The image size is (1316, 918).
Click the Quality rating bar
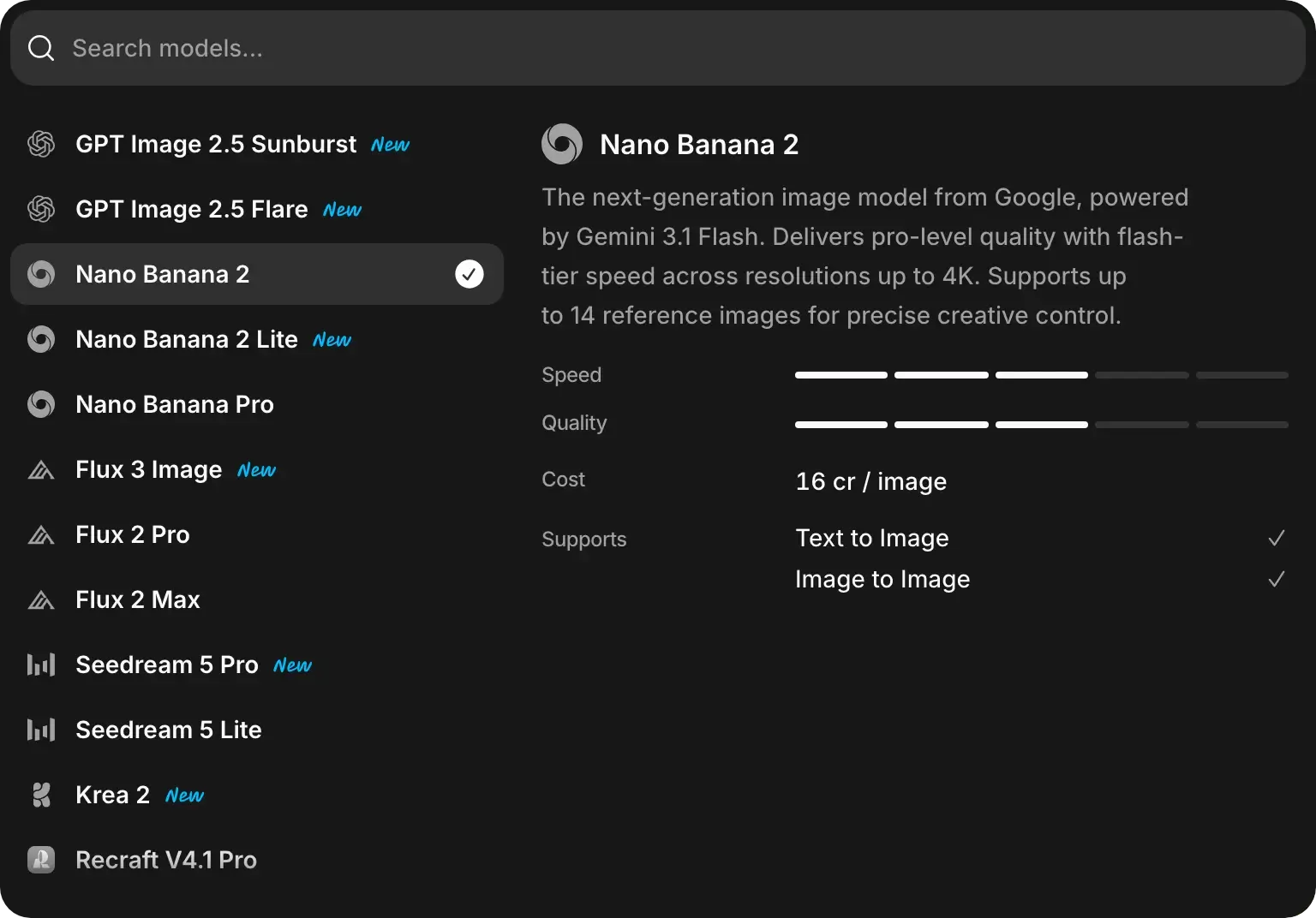tap(1042, 425)
